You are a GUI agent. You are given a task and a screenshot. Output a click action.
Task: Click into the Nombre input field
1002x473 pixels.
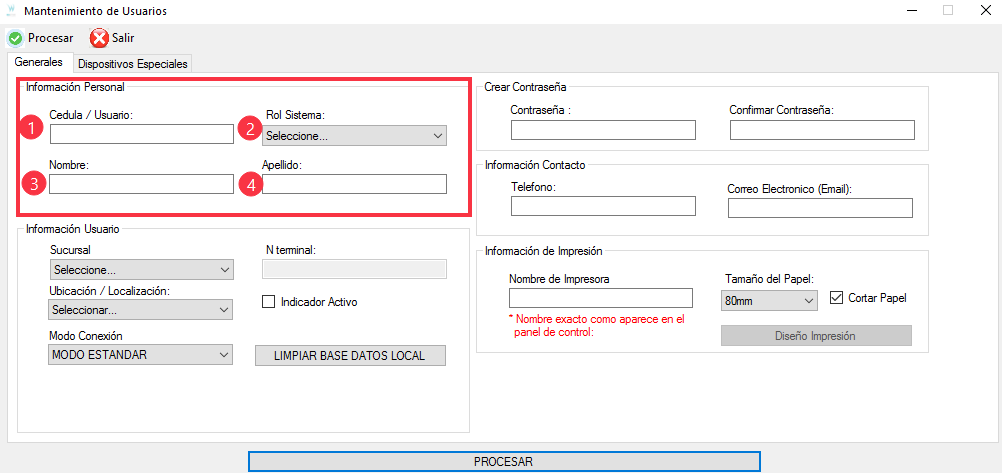141,184
